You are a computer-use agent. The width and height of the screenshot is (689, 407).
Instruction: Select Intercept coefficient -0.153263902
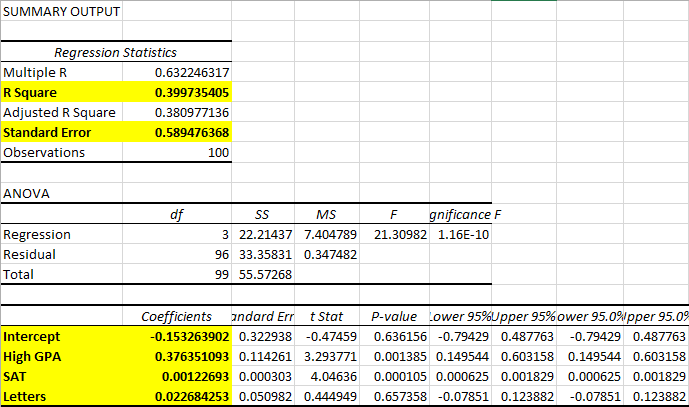click(177, 336)
